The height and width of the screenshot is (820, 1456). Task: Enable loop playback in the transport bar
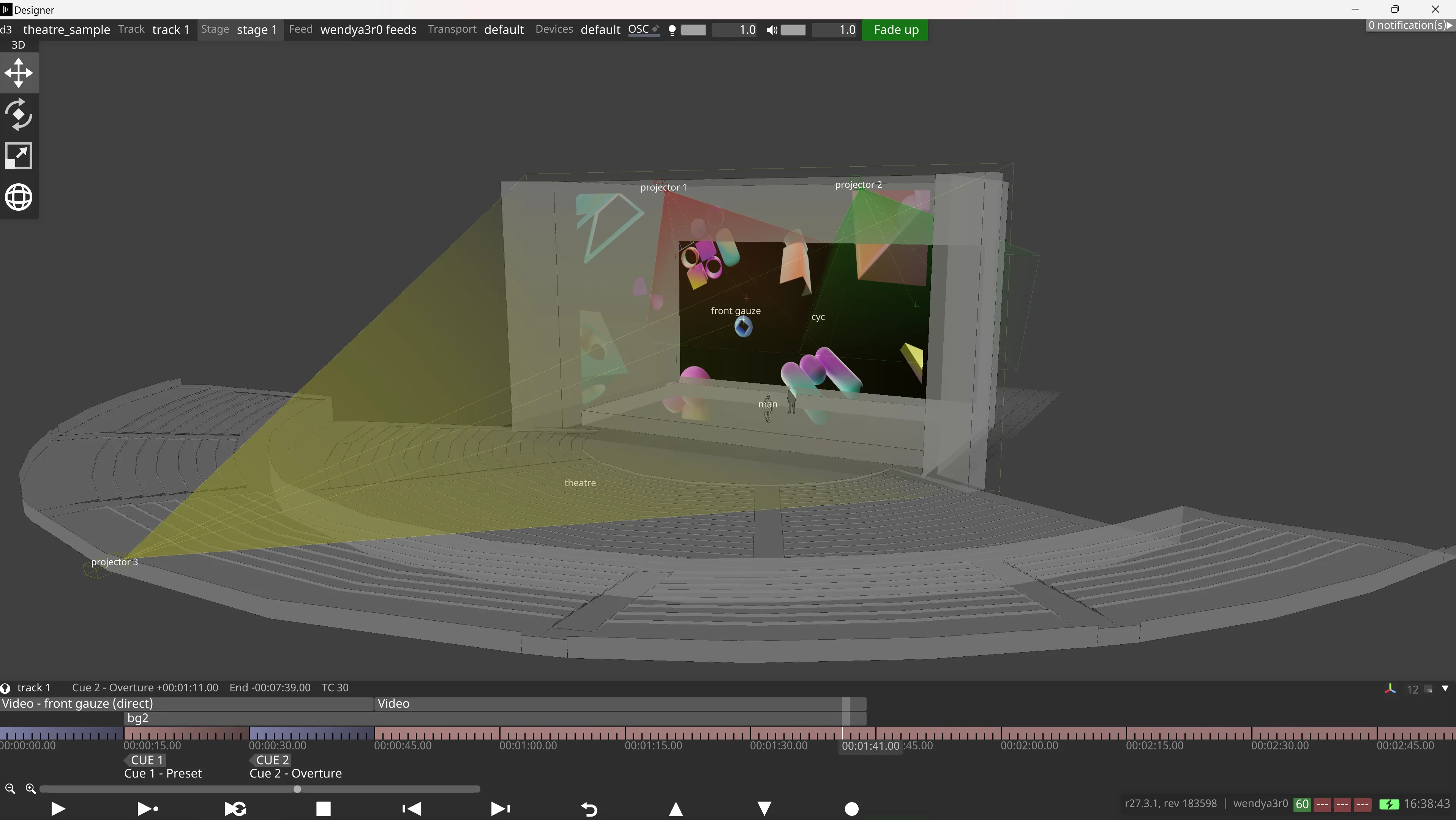tap(235, 808)
